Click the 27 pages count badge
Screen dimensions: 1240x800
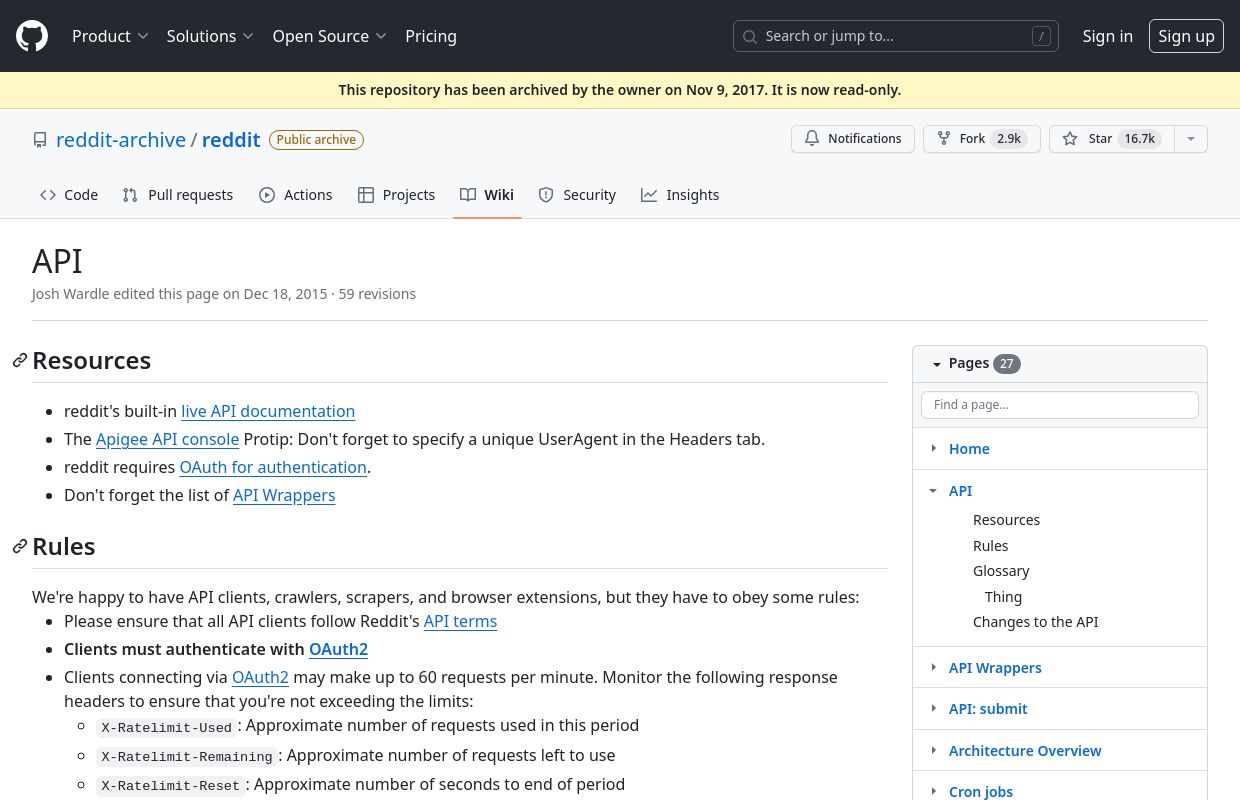tap(1007, 364)
